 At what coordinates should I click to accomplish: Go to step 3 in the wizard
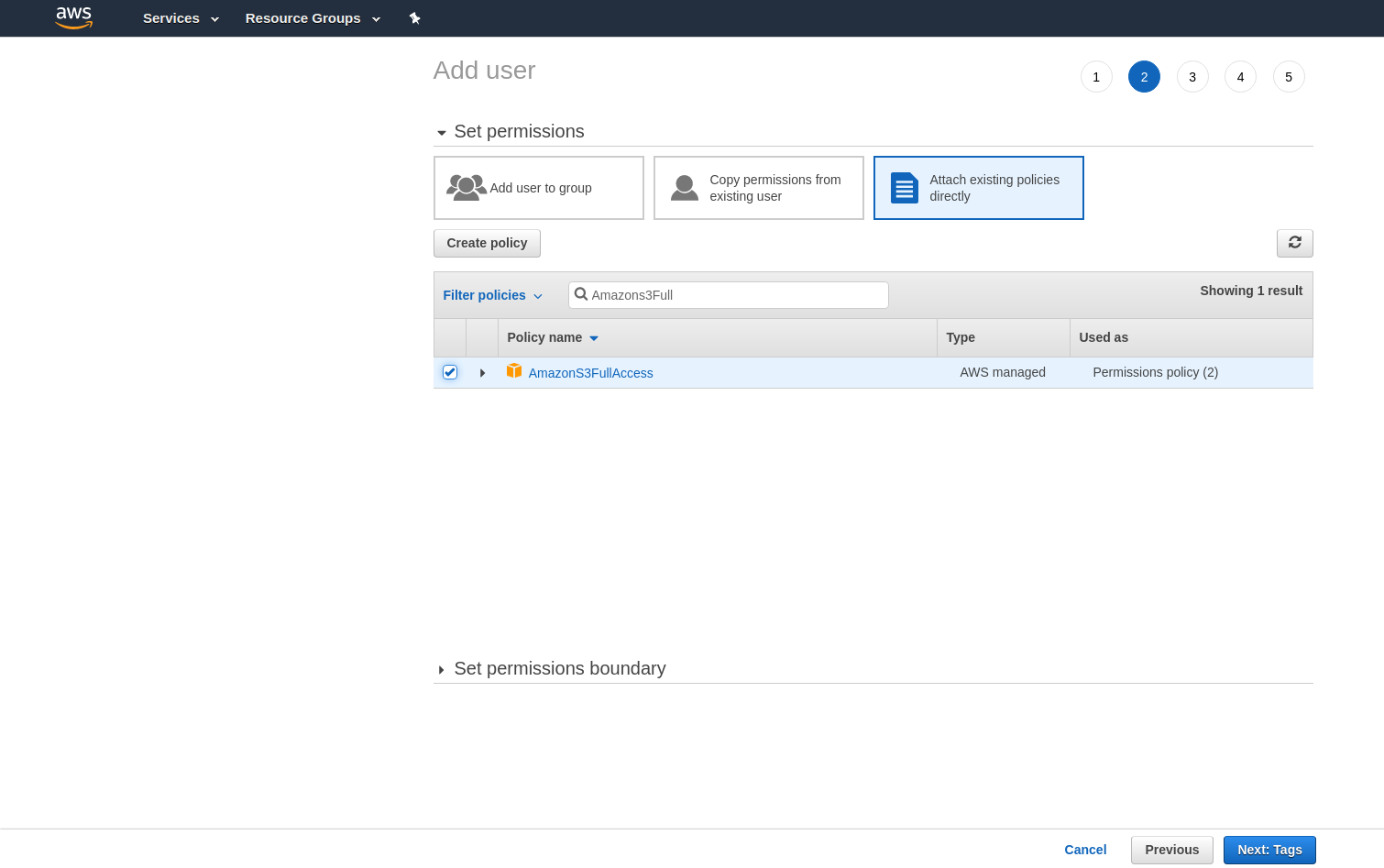click(1192, 77)
